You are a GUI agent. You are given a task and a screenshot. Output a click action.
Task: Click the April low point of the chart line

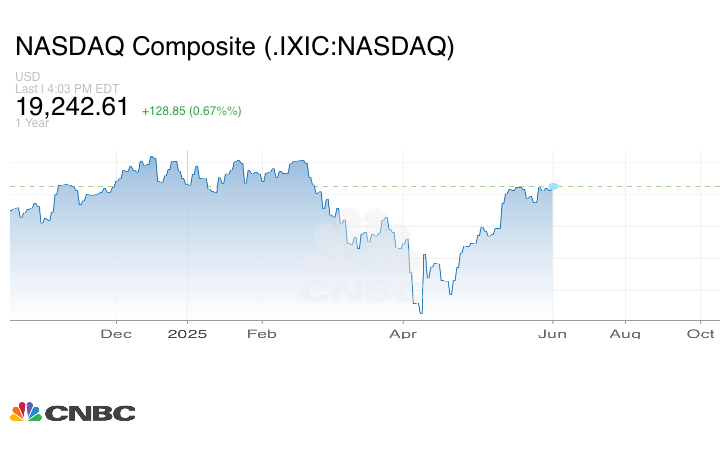(421, 312)
